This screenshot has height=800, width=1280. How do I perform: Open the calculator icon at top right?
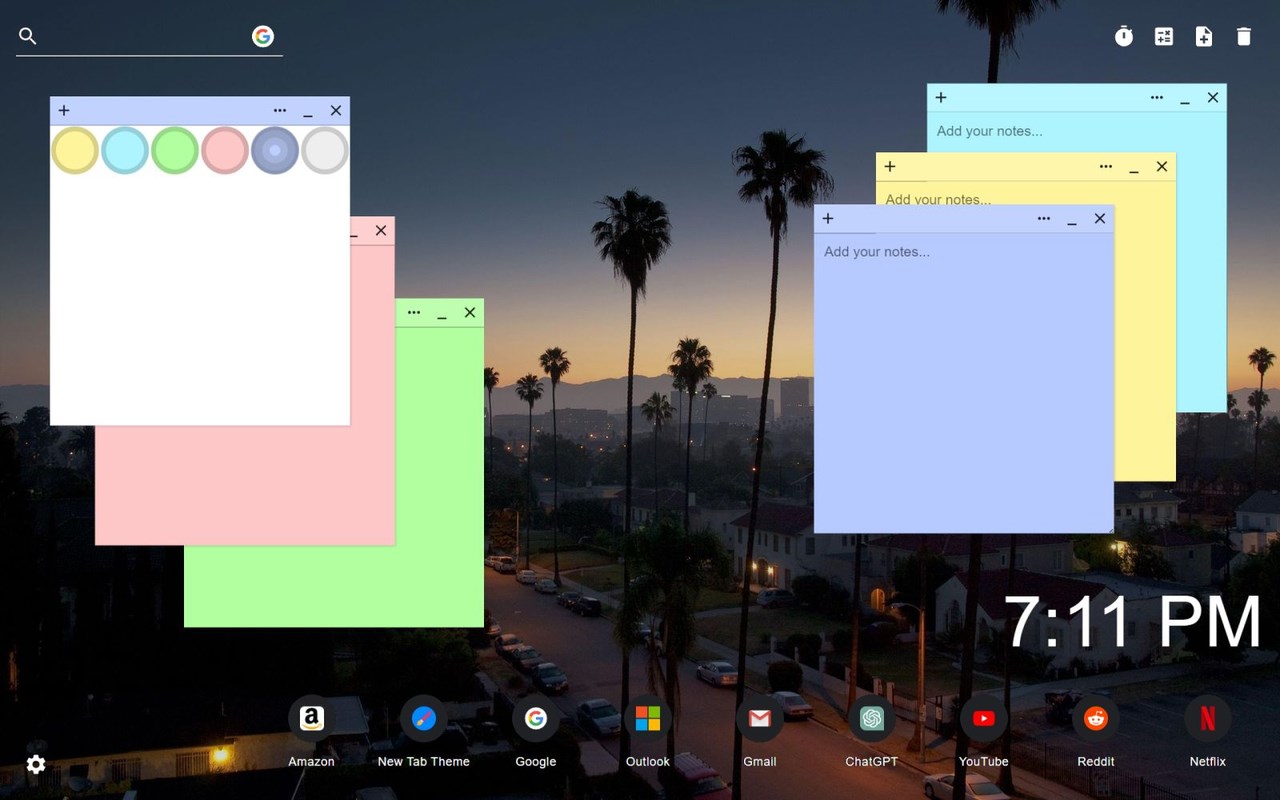pos(1164,37)
